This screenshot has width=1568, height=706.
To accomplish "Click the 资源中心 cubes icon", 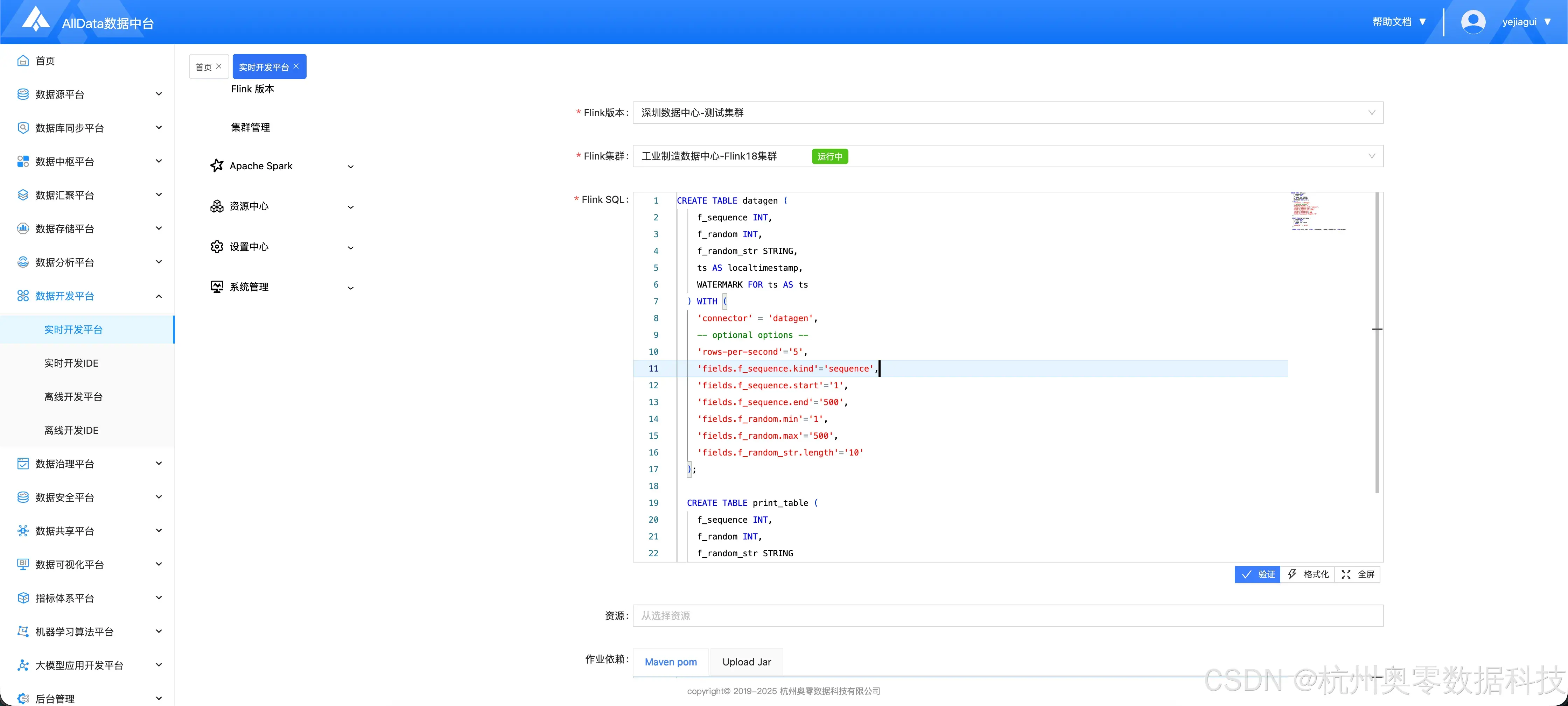I will [x=217, y=206].
